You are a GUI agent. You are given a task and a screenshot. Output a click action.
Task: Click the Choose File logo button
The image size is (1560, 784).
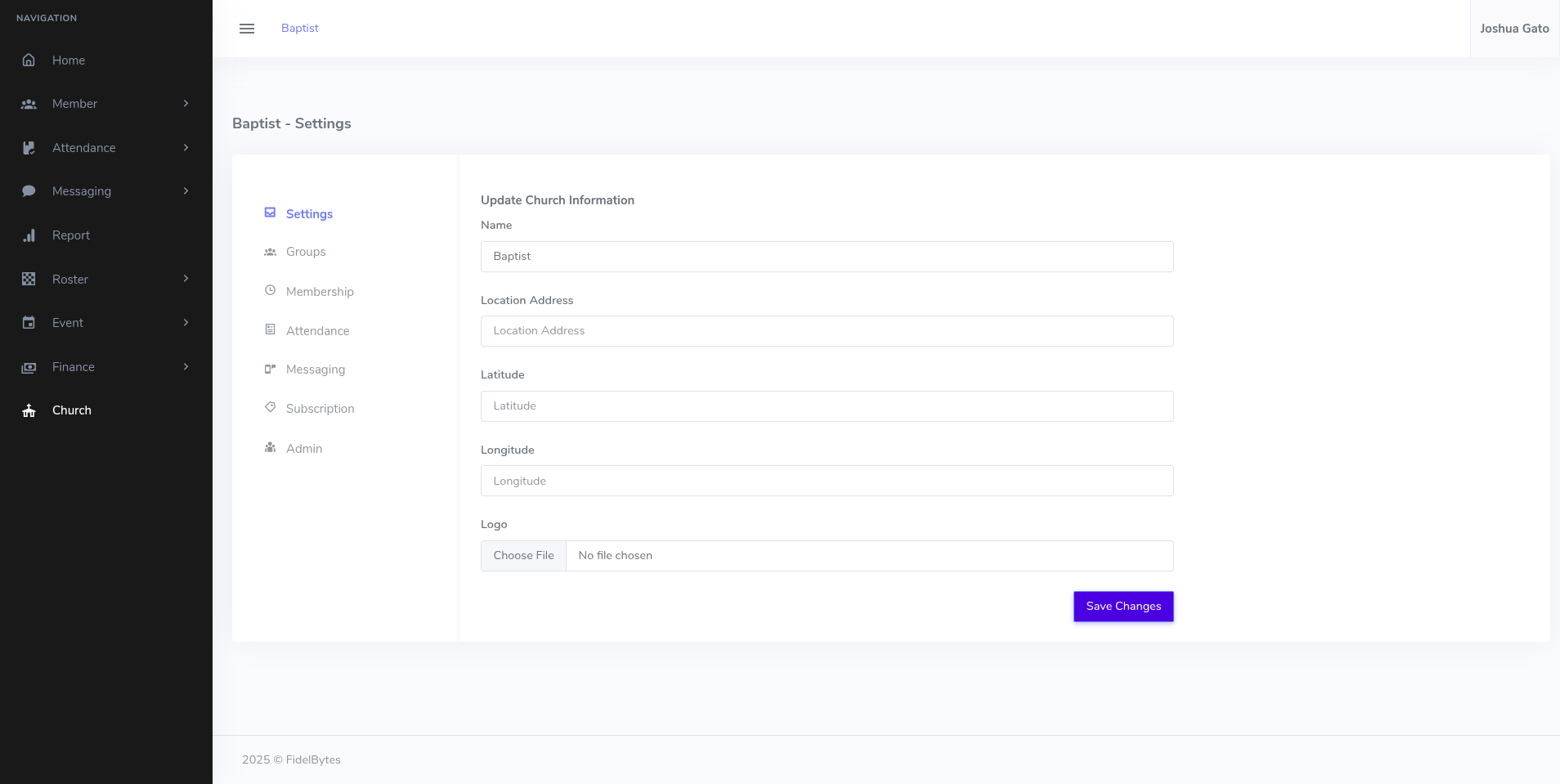coord(523,556)
